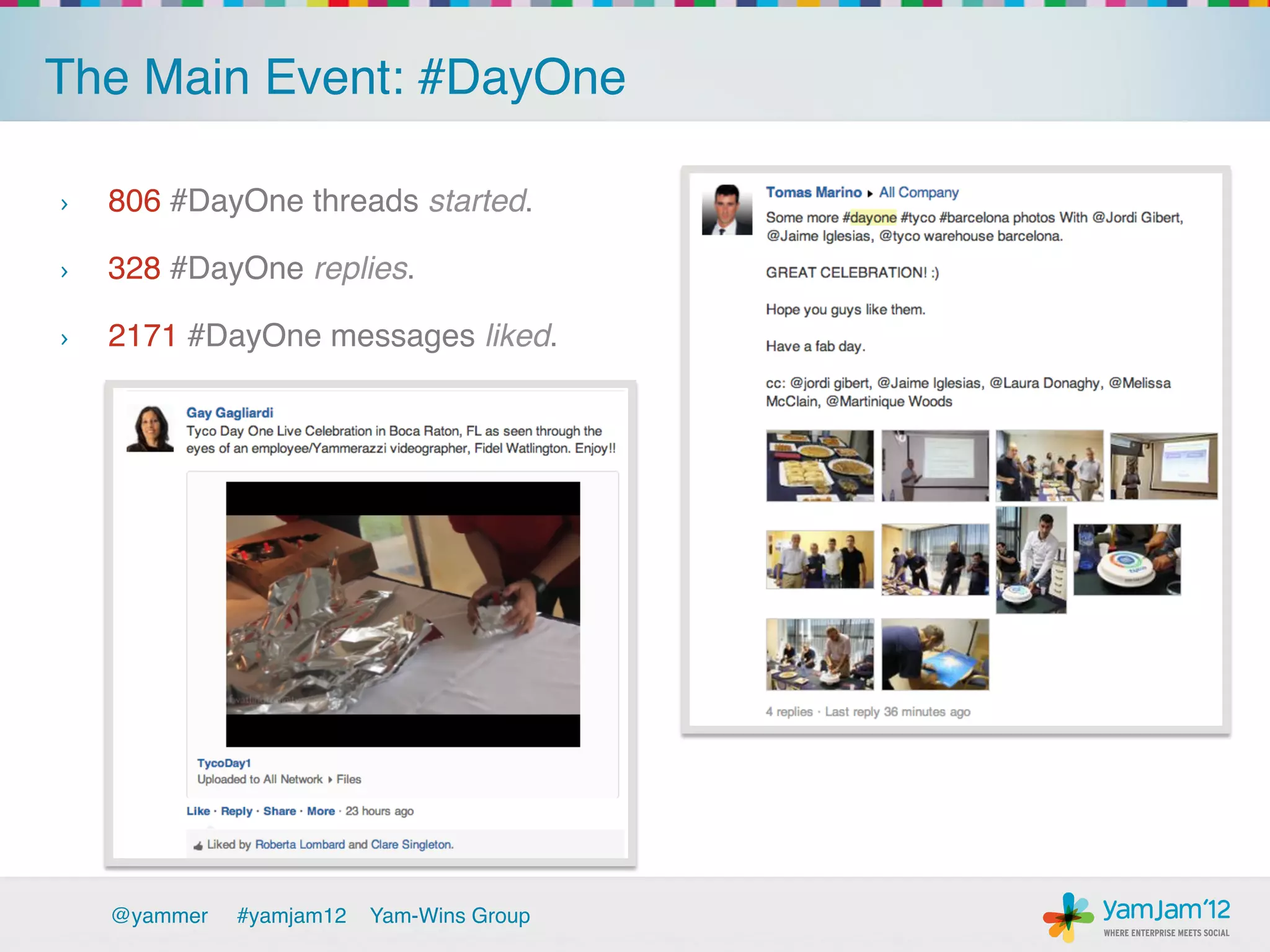Play the TycoDay1 video preview
1270x952 pixels.
coord(403,614)
